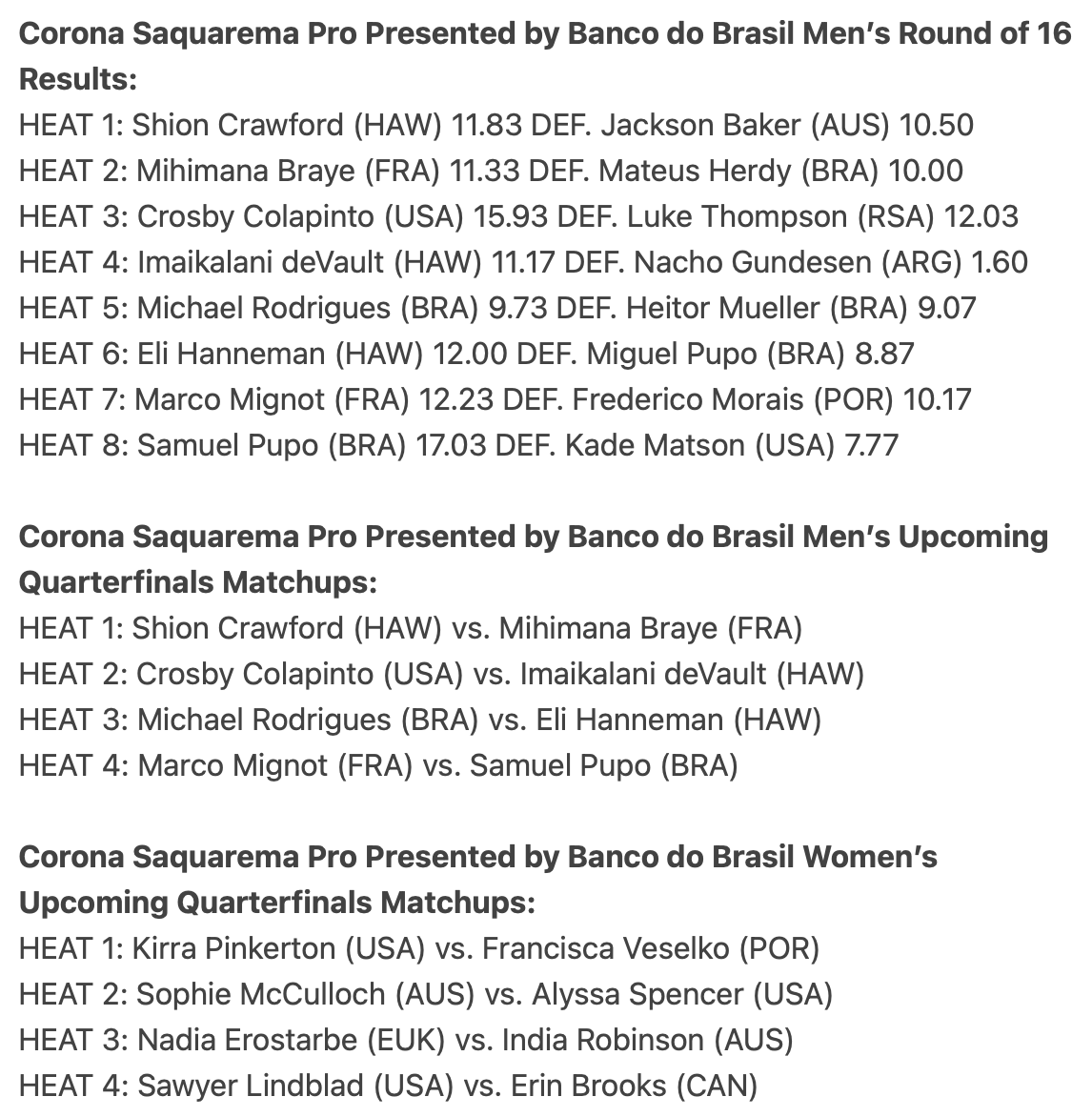Select quarterfinal Crawford vs. Mihimana Braye line
Screen dimensions: 1092x1117
coord(411,628)
